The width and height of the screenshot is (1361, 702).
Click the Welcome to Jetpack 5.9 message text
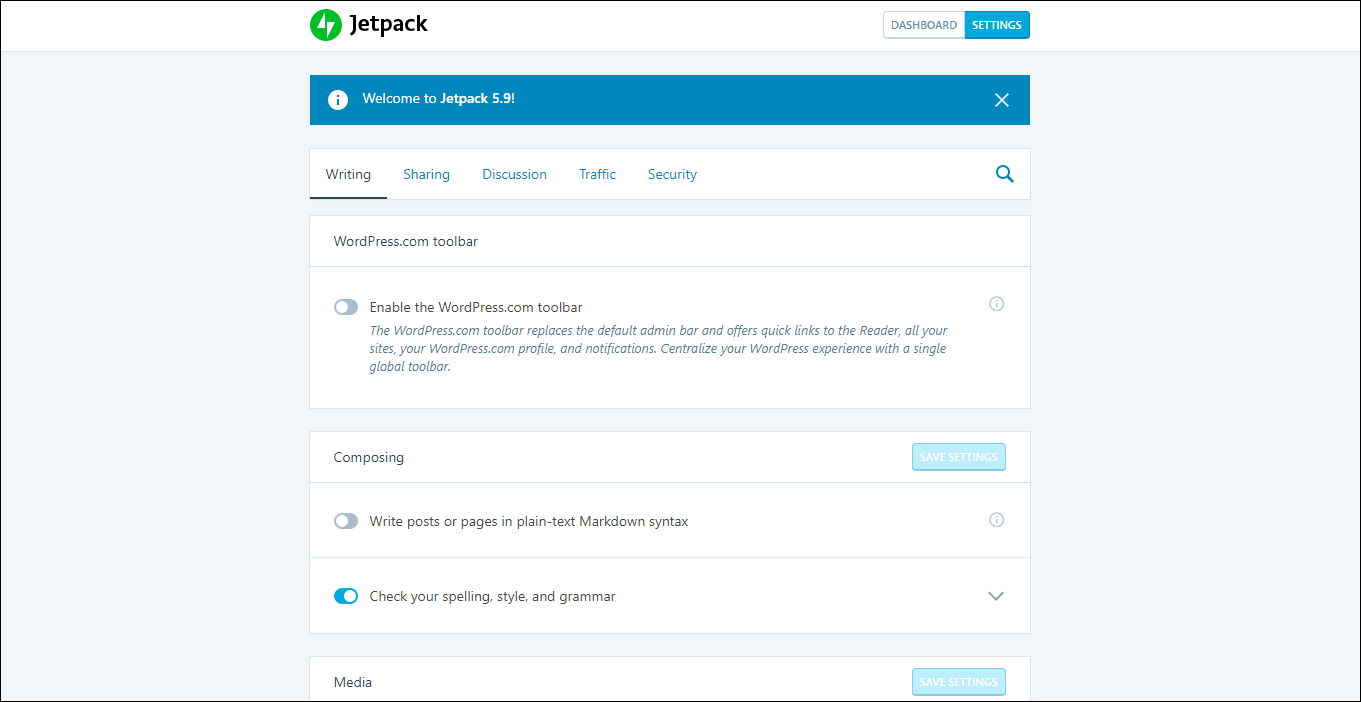click(438, 99)
